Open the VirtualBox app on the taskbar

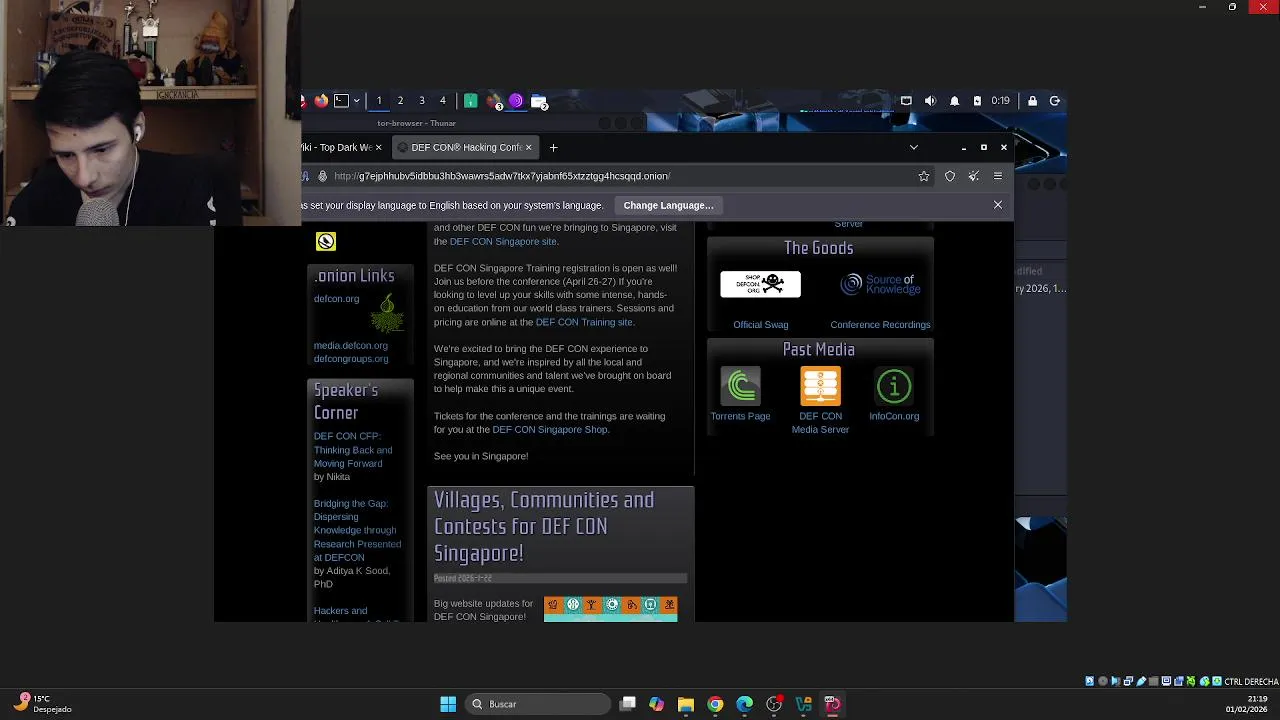[x=803, y=704]
